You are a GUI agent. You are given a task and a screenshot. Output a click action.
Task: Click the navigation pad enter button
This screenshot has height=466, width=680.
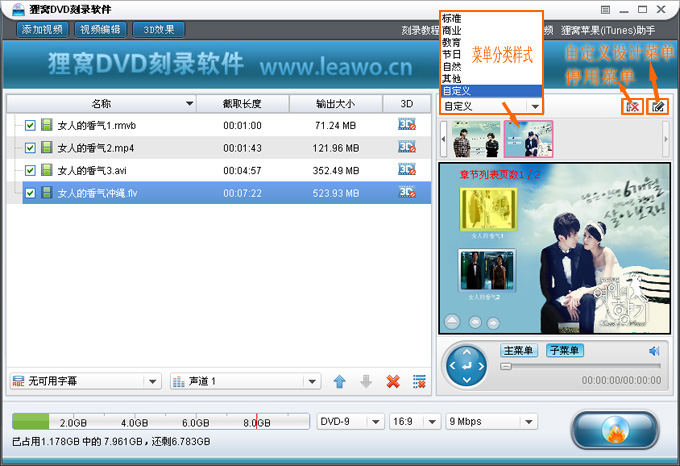click(467, 366)
